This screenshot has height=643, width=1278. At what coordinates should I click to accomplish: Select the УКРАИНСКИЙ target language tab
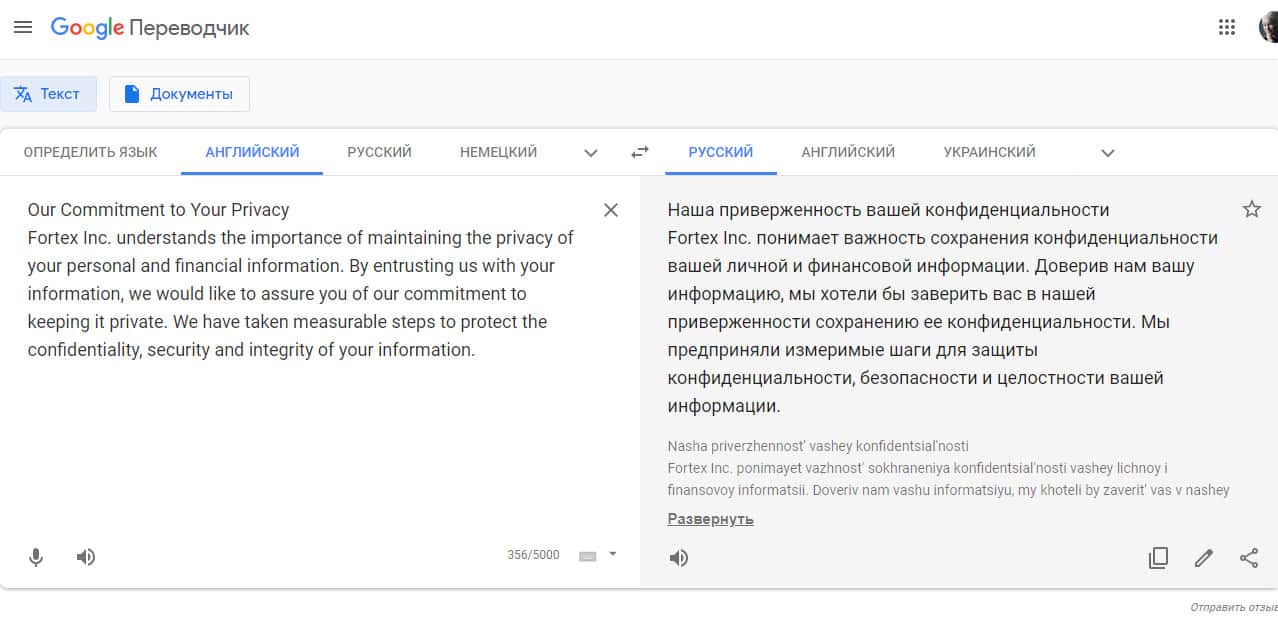(989, 152)
